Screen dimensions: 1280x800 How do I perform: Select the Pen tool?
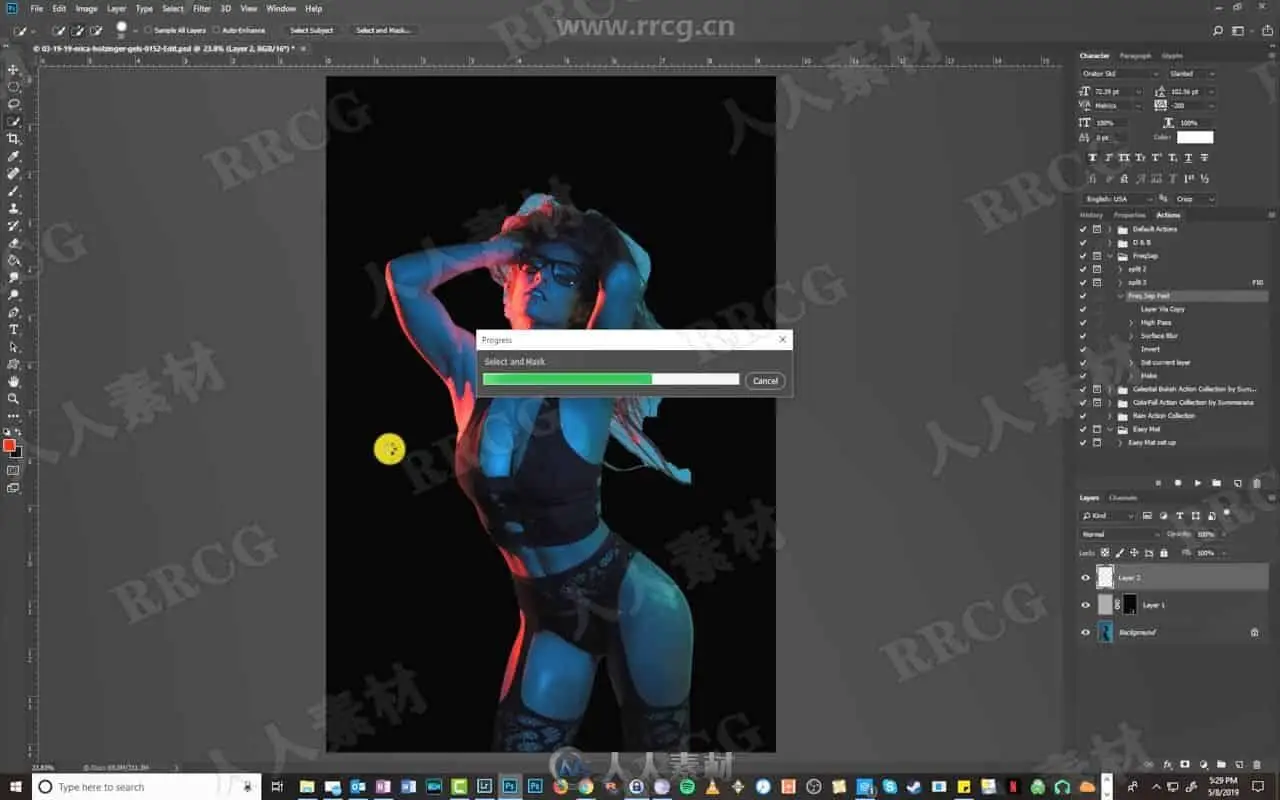[14, 312]
